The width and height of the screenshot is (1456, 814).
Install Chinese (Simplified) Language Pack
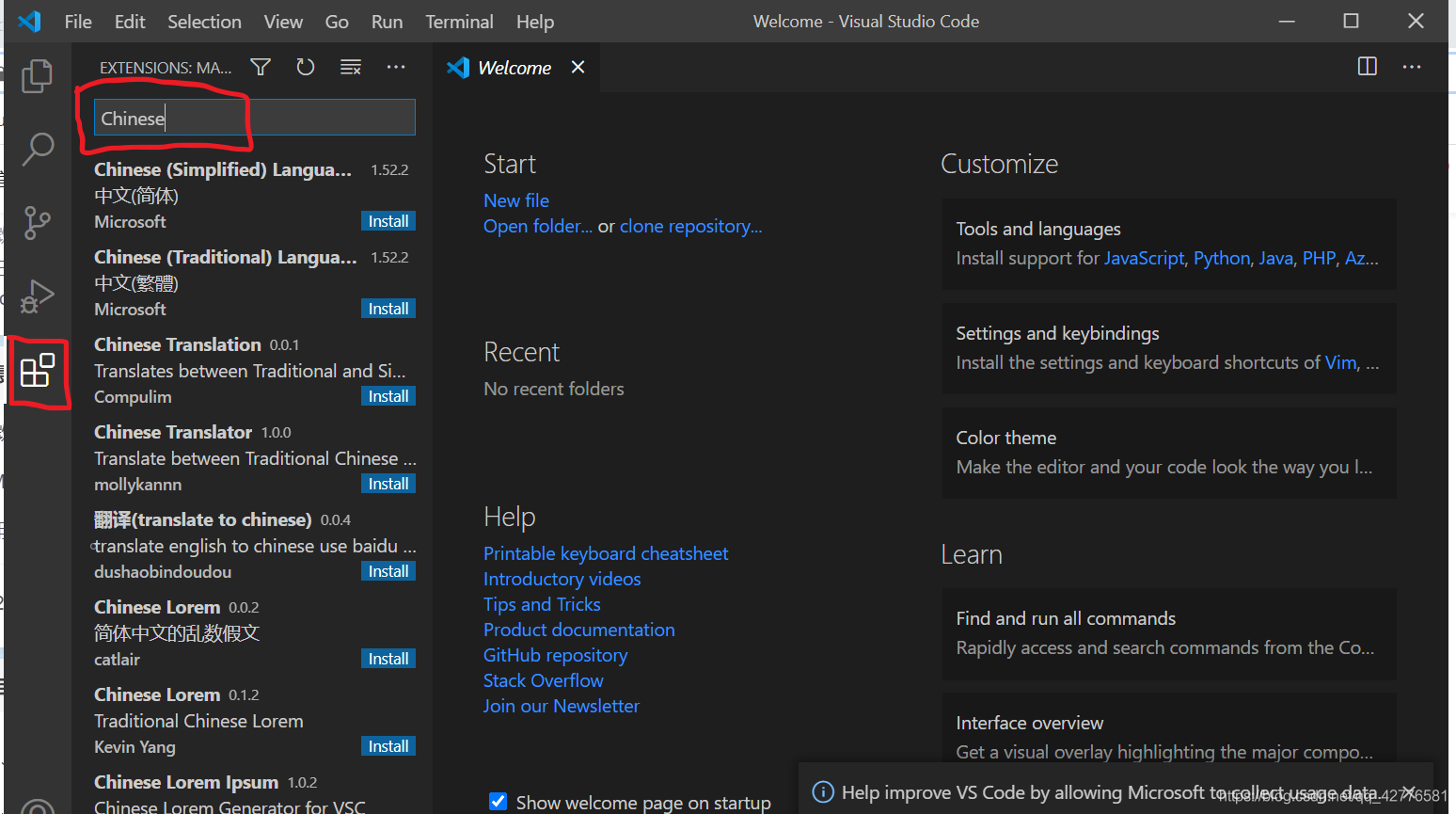pos(388,221)
